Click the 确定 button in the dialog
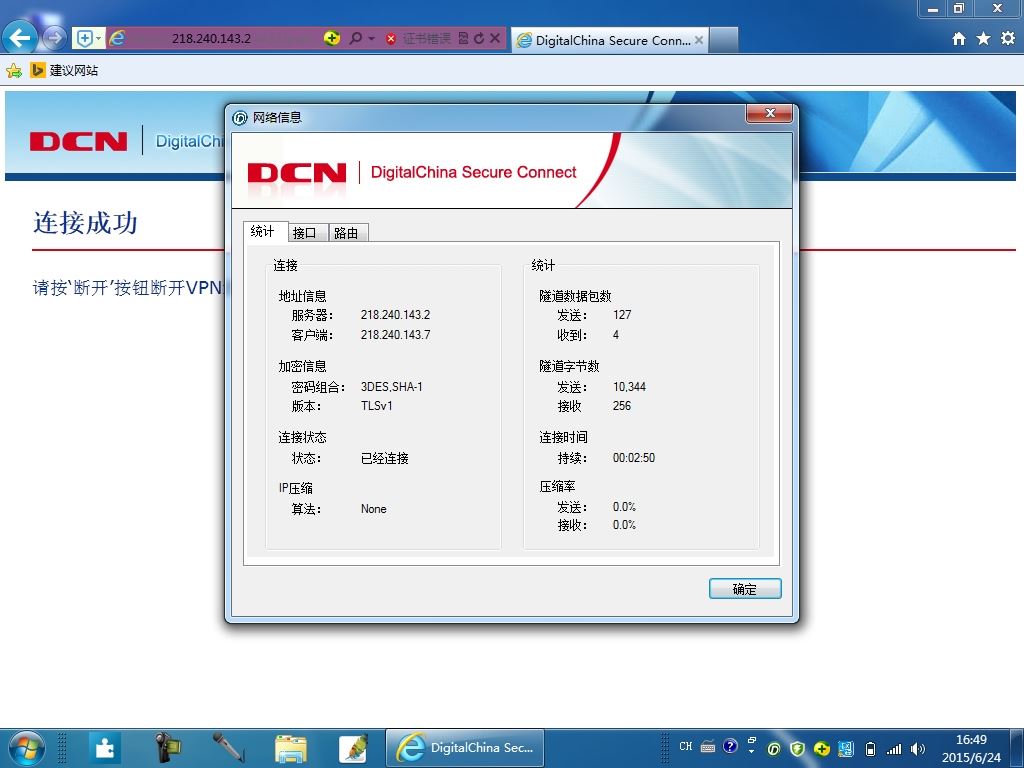Screen dimensions: 1024x768 click(745, 589)
